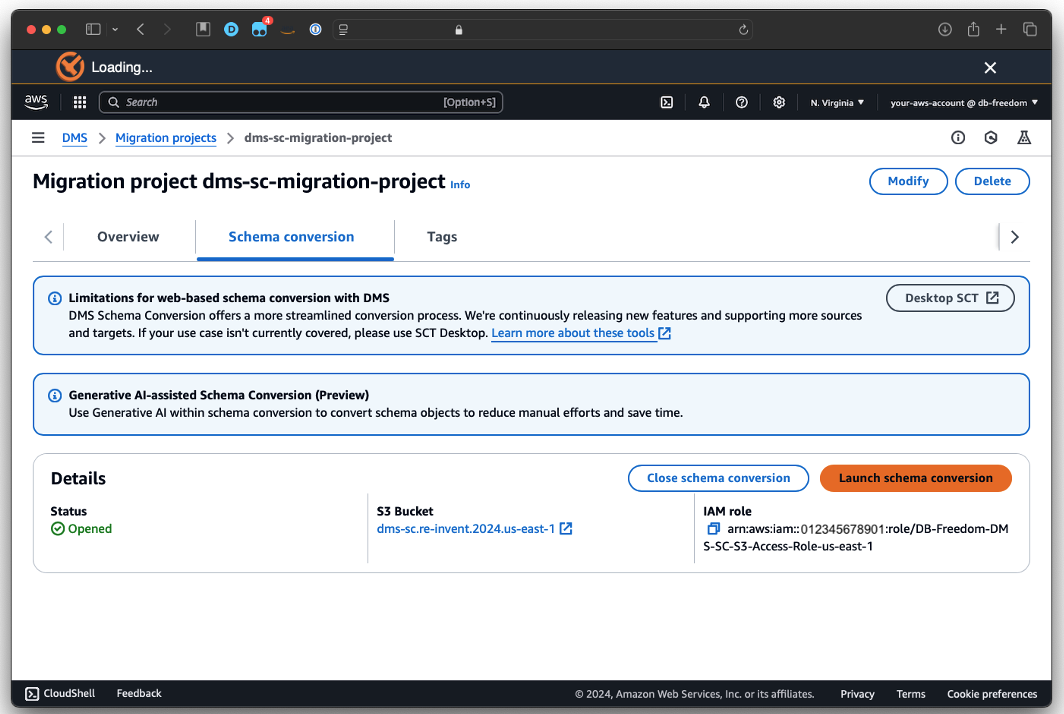Click the Desktop SCT button
Screen dimensions: 1064x714
(950, 298)
